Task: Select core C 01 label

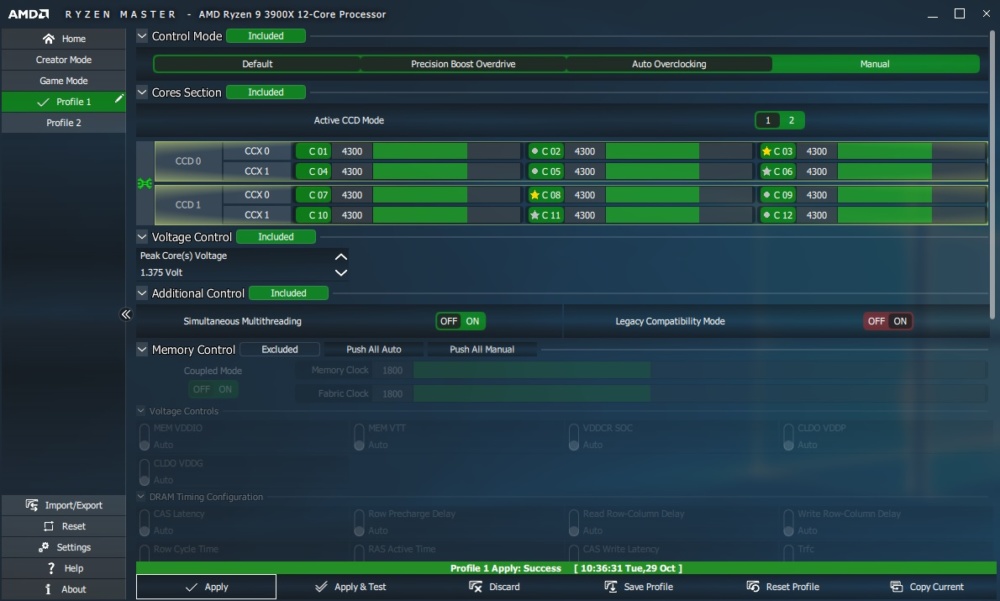Action: [313, 151]
